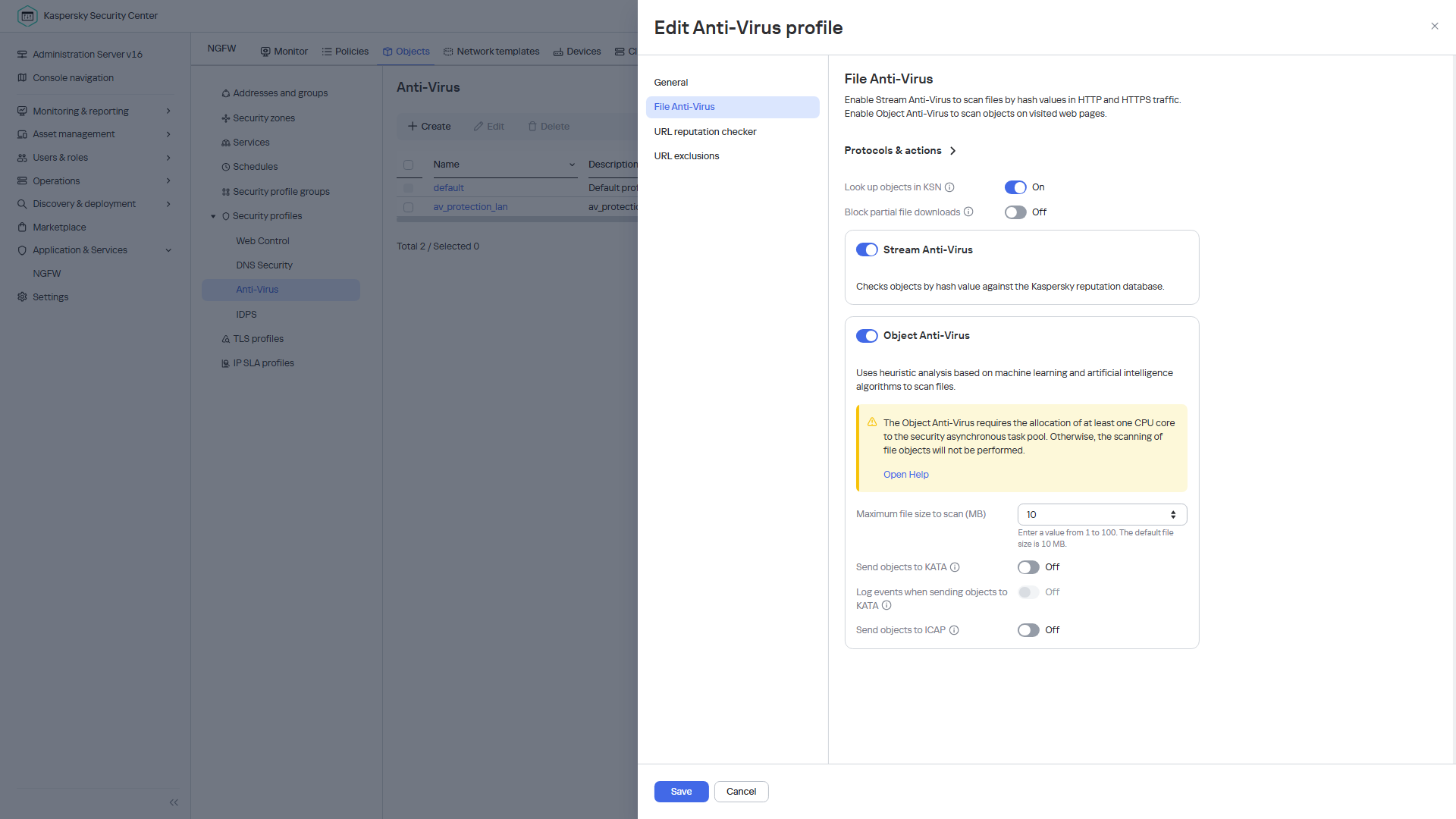Click the Administration Server icon in sidebar
The image size is (1456, 819).
[22, 55]
